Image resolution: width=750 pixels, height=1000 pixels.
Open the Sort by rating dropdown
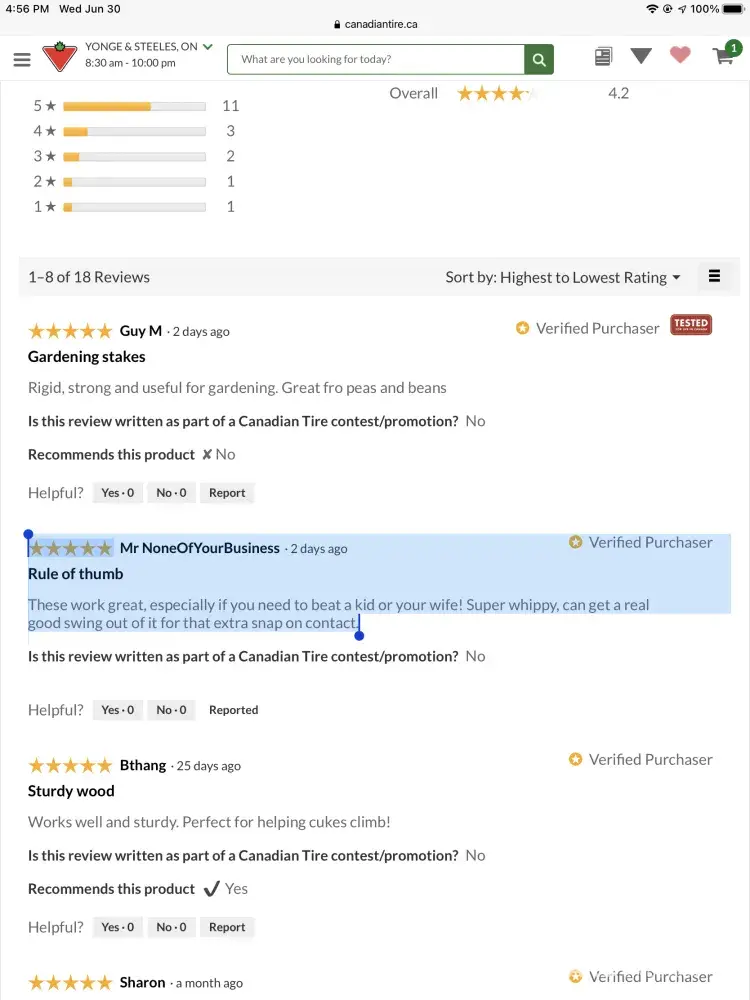[562, 277]
